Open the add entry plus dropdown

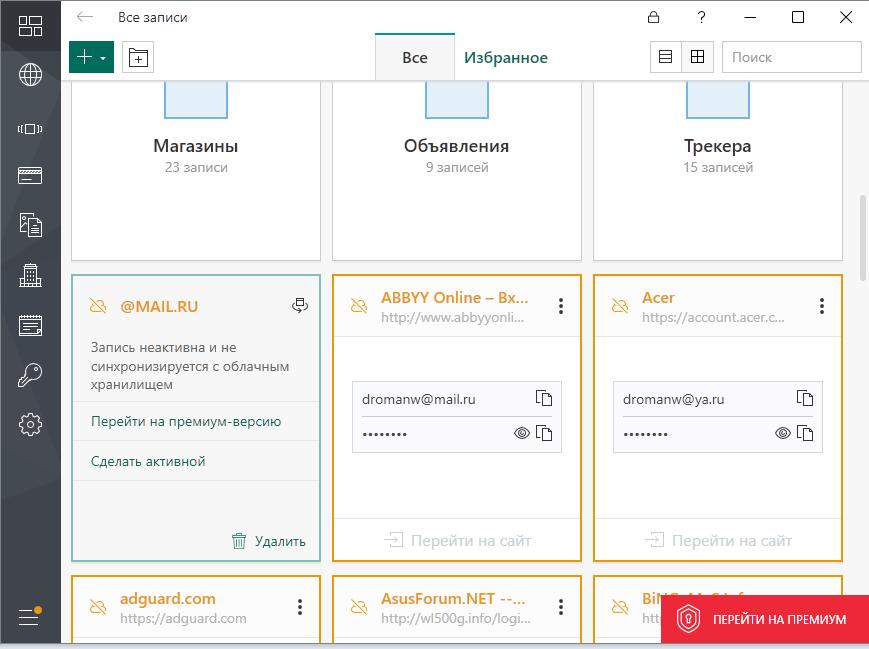(91, 57)
